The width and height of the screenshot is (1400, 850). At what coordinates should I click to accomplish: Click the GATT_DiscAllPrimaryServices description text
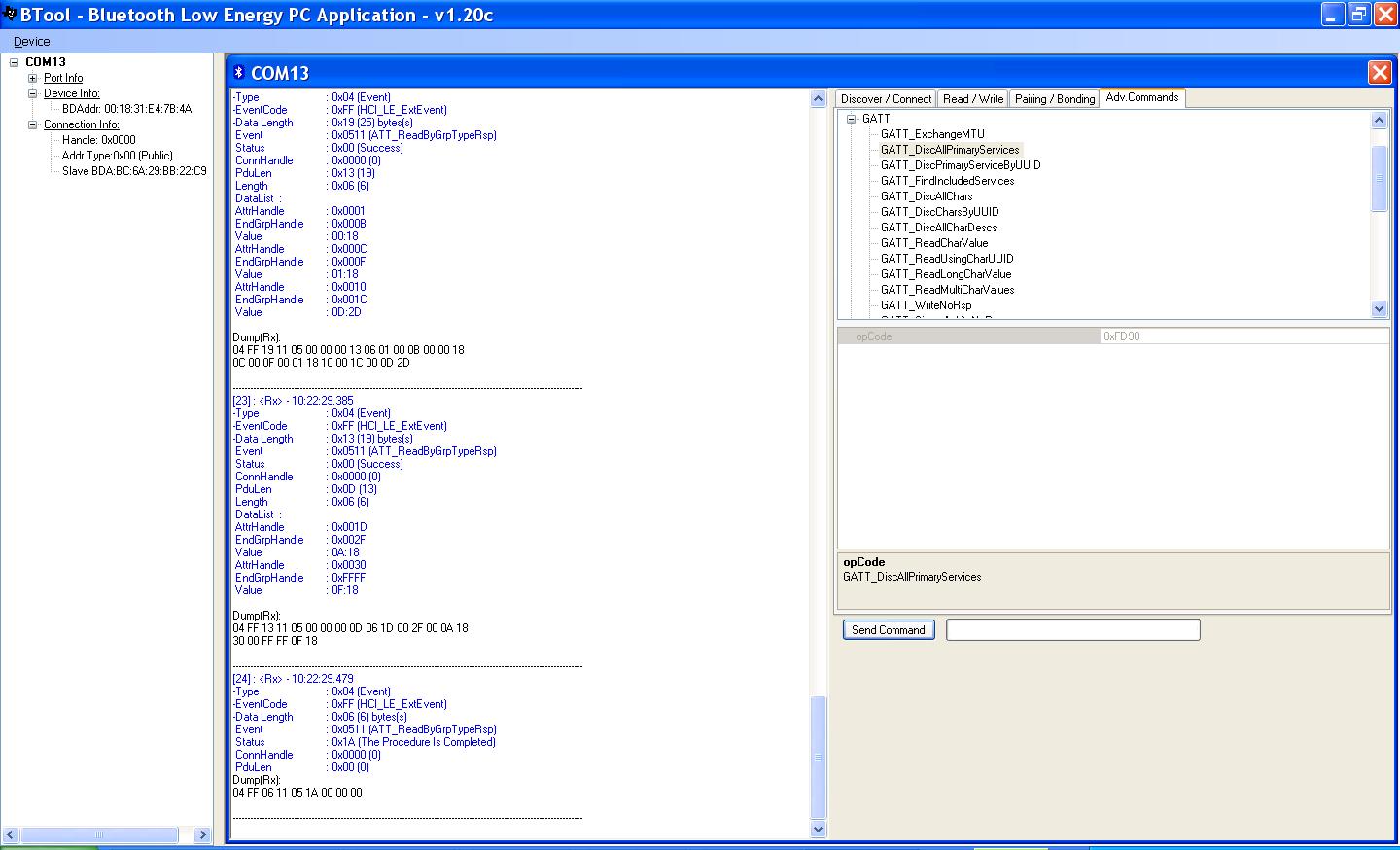tap(912, 577)
